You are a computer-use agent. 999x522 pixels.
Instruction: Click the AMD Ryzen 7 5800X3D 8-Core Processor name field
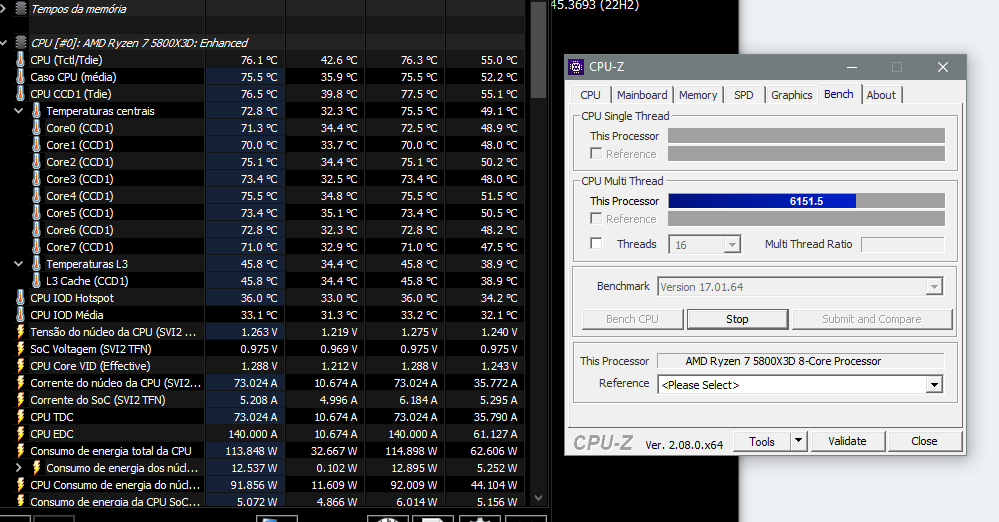click(x=800, y=361)
